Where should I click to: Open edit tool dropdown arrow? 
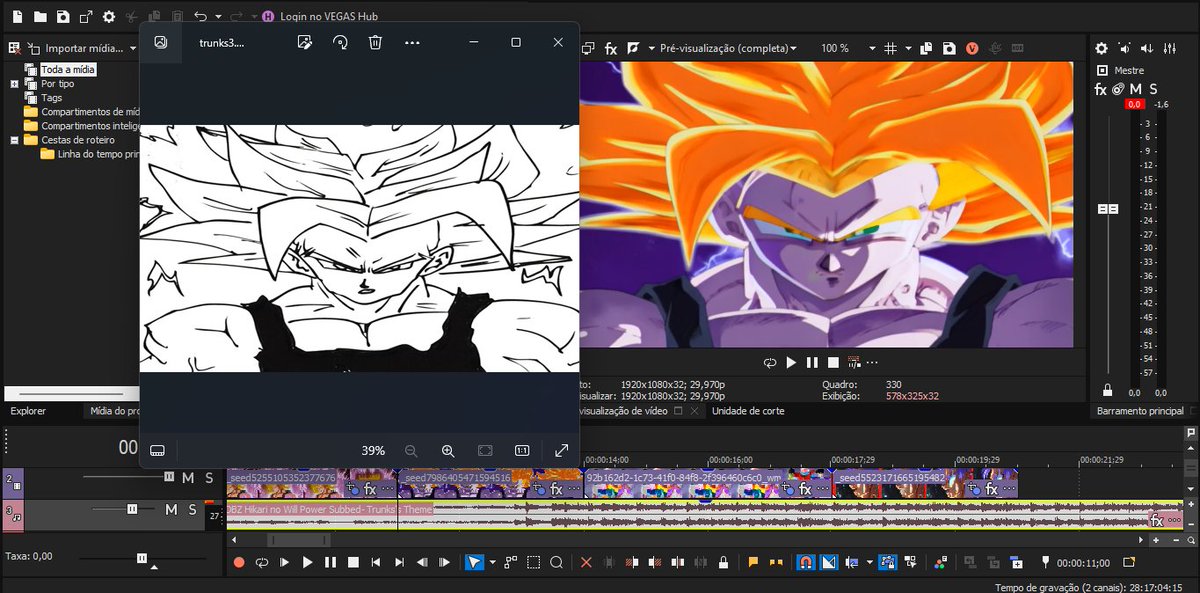pyautogui.click(x=491, y=564)
